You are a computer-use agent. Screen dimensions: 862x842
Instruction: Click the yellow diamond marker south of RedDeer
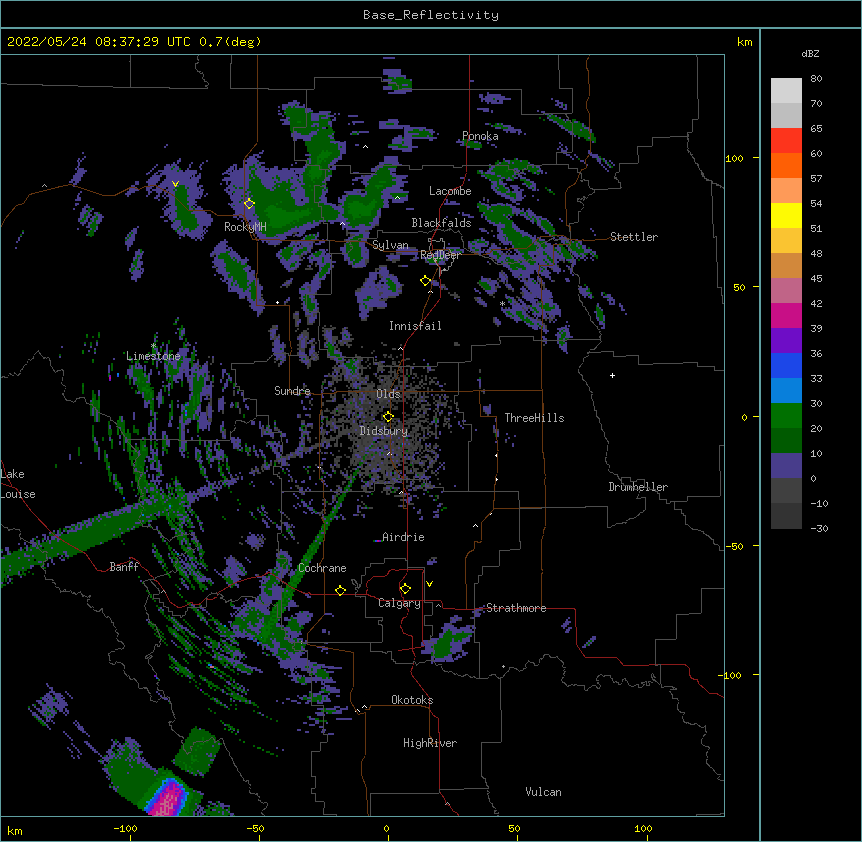(x=425, y=281)
